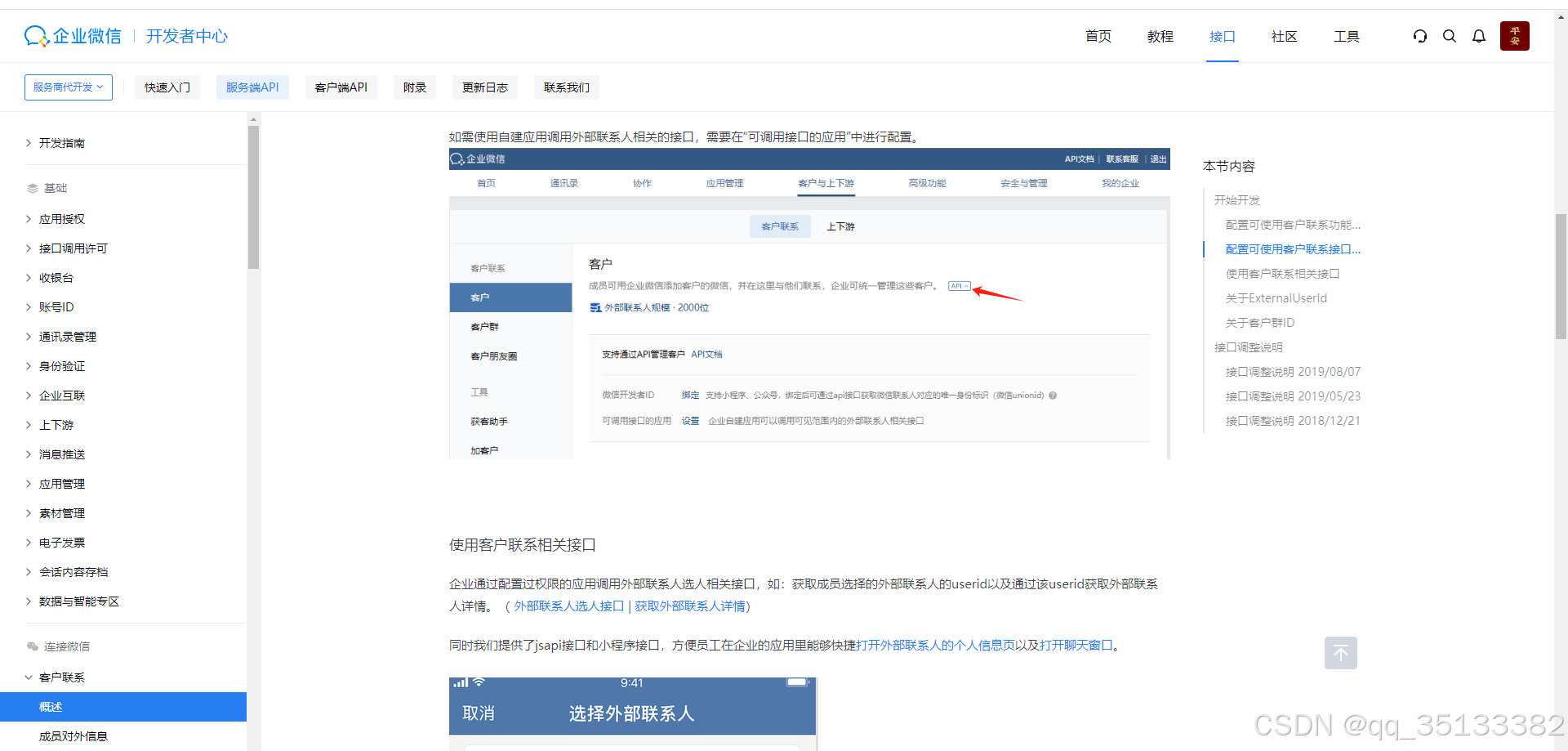Expand 账号ID section

[56, 307]
